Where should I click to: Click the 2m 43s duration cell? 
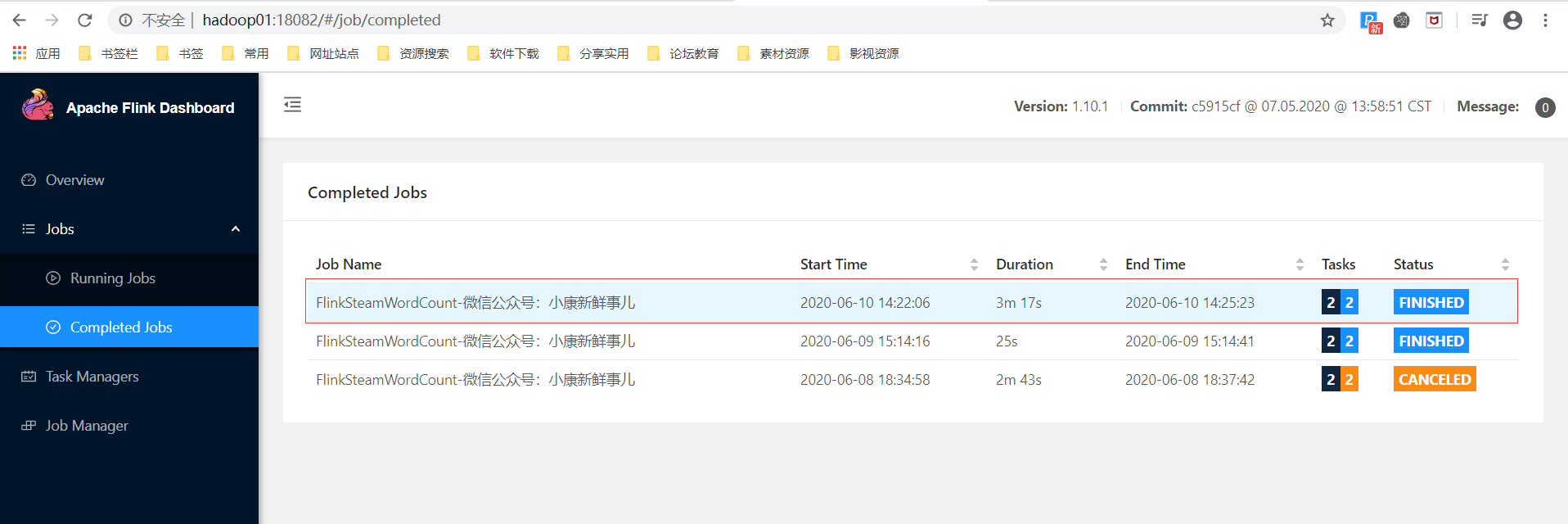click(x=1019, y=379)
